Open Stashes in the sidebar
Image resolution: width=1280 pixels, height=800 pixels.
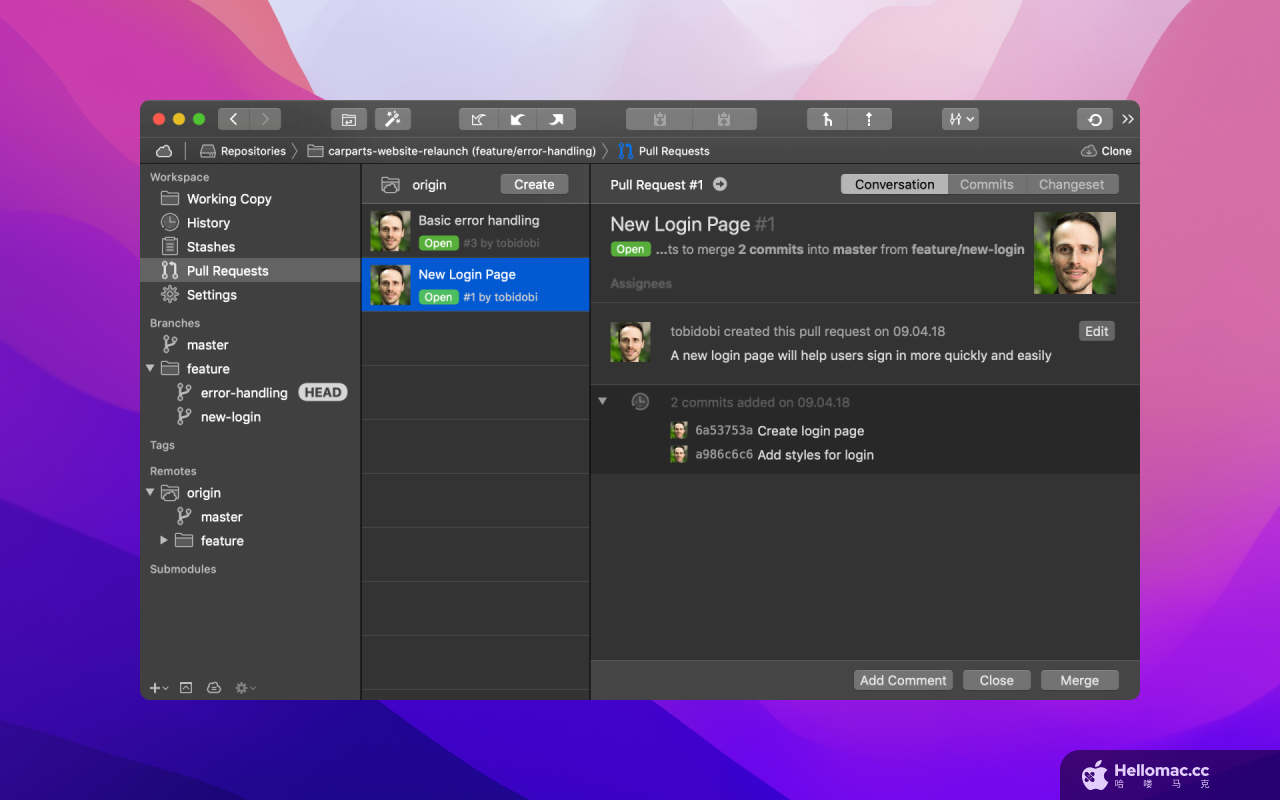[x=250, y=247]
